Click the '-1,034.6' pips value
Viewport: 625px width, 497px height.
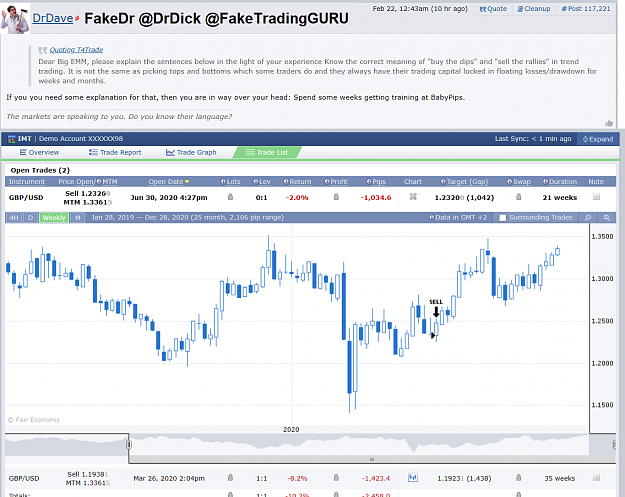[x=376, y=198]
